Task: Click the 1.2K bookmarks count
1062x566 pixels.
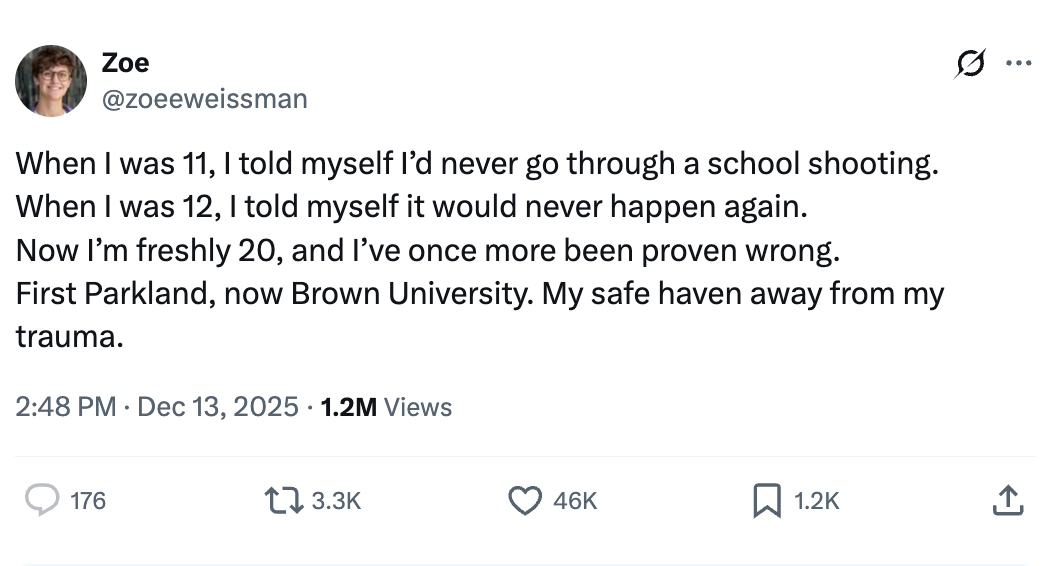Action: click(x=817, y=500)
